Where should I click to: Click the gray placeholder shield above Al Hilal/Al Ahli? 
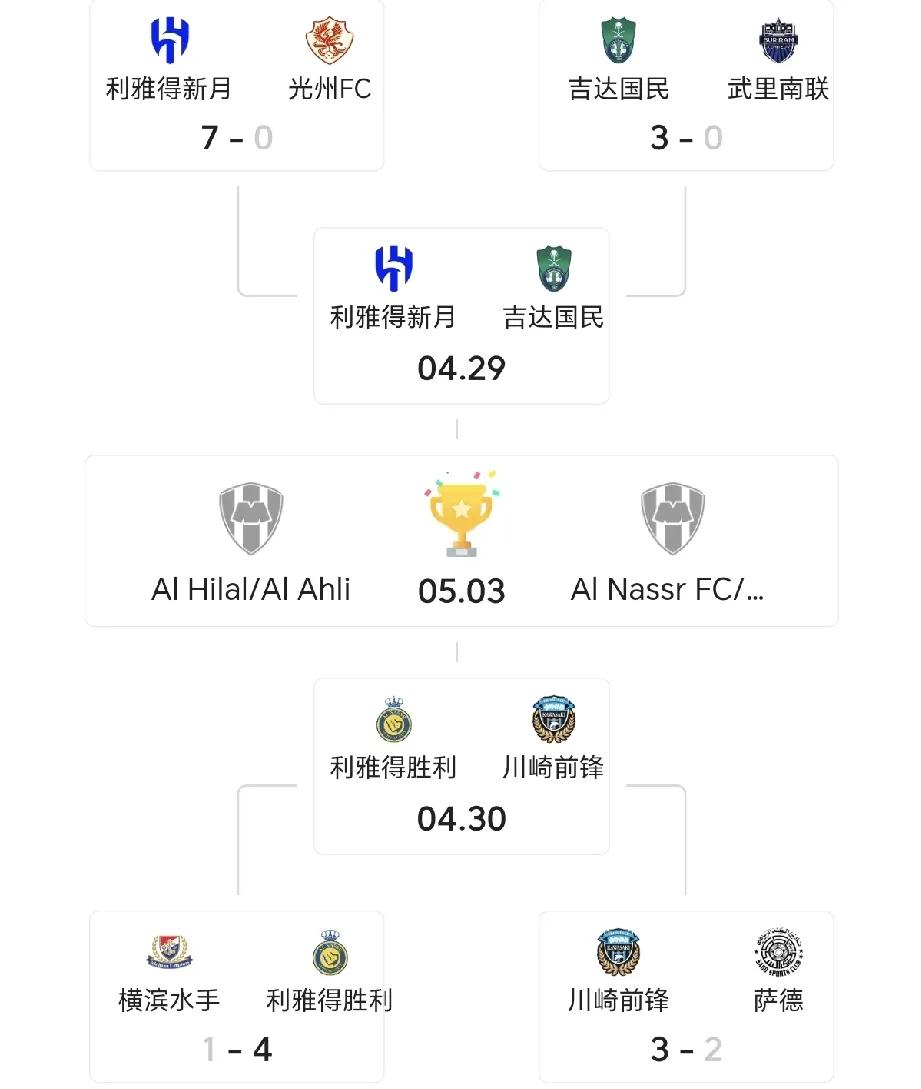[251, 519]
